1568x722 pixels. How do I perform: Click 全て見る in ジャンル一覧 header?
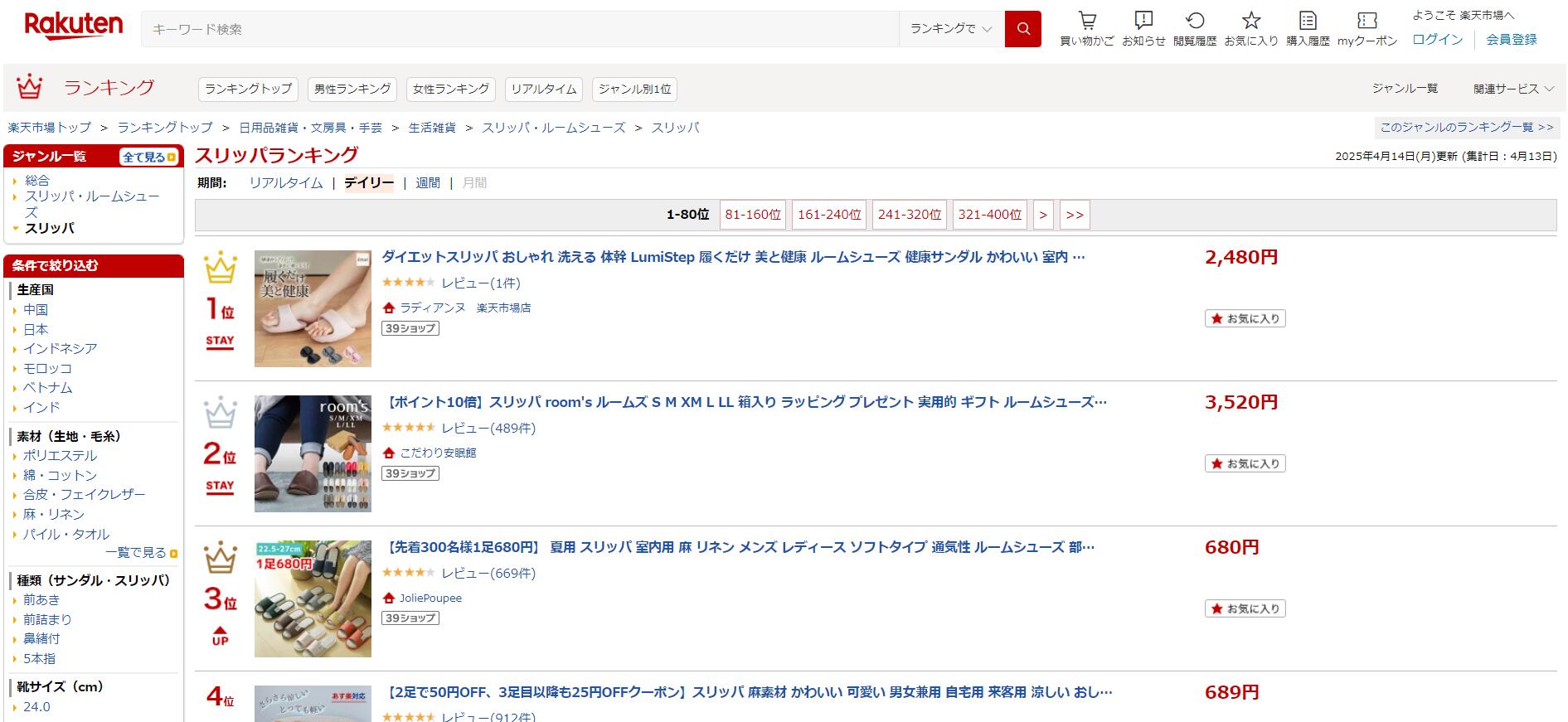pyautogui.click(x=149, y=157)
